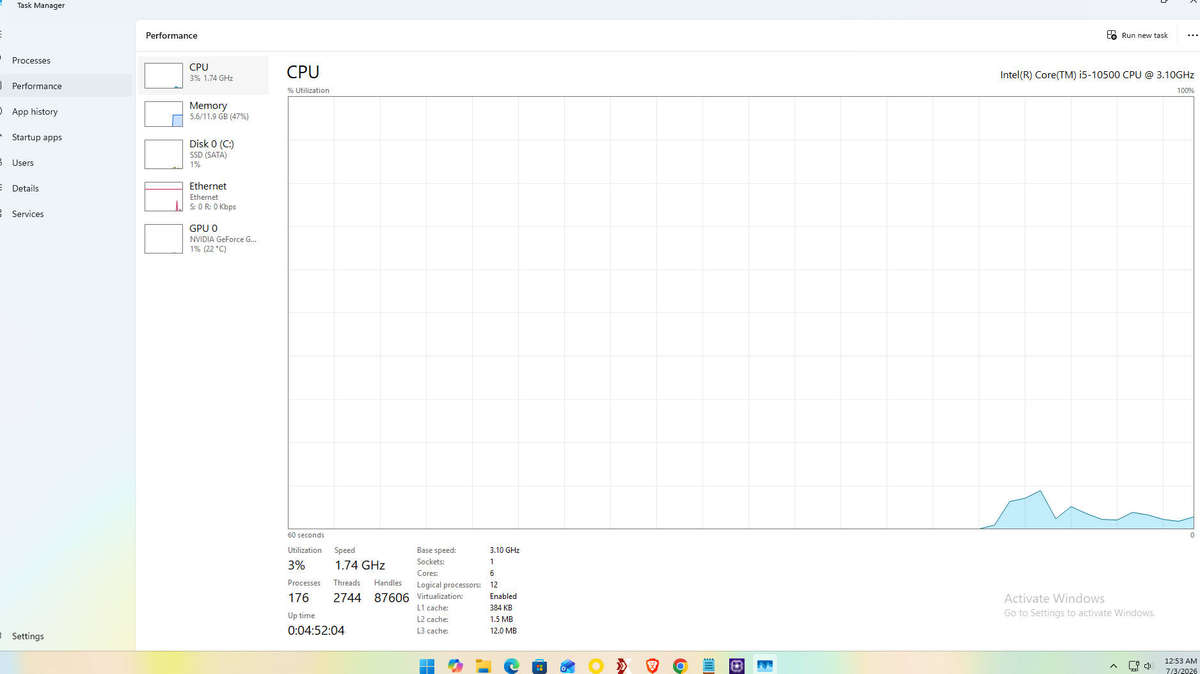This screenshot has width=1200, height=674.
Task: Click the yellow circle taskbar icon
Action: 596,665
